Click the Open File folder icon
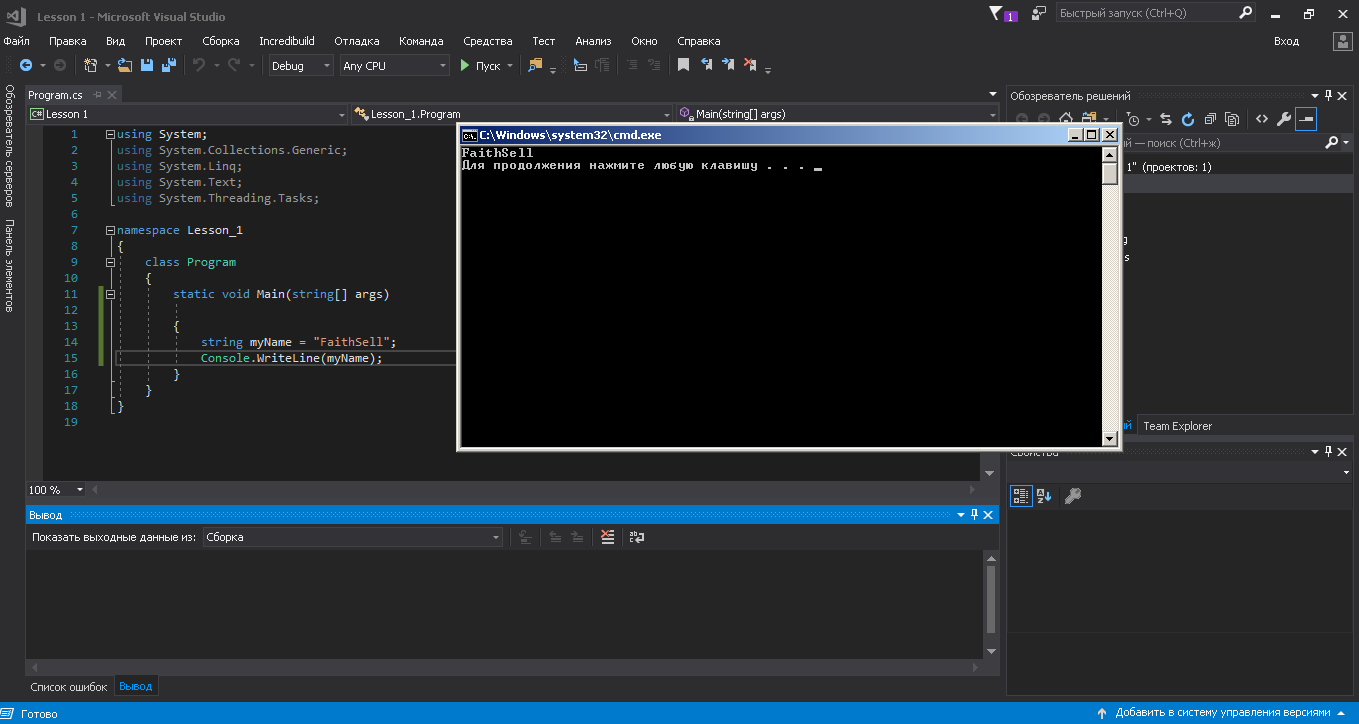Viewport: 1359px width, 724px height. pos(125,65)
